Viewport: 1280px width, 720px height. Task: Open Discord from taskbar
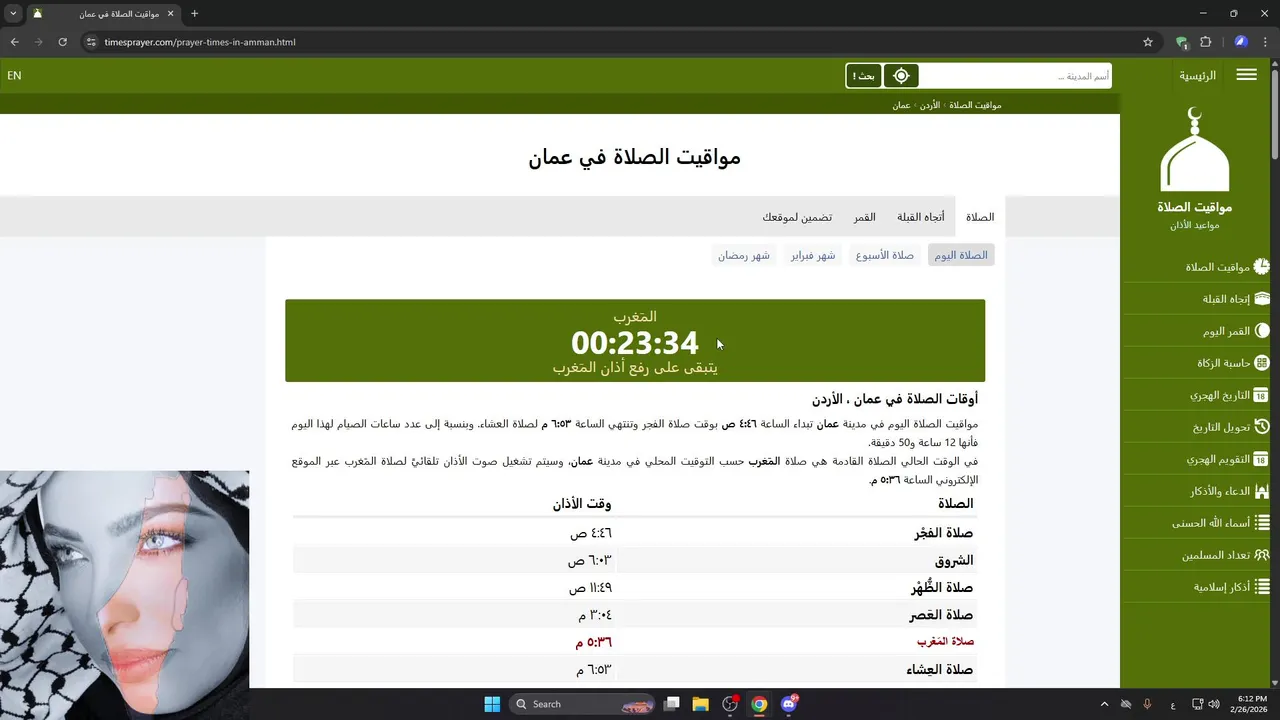789,704
